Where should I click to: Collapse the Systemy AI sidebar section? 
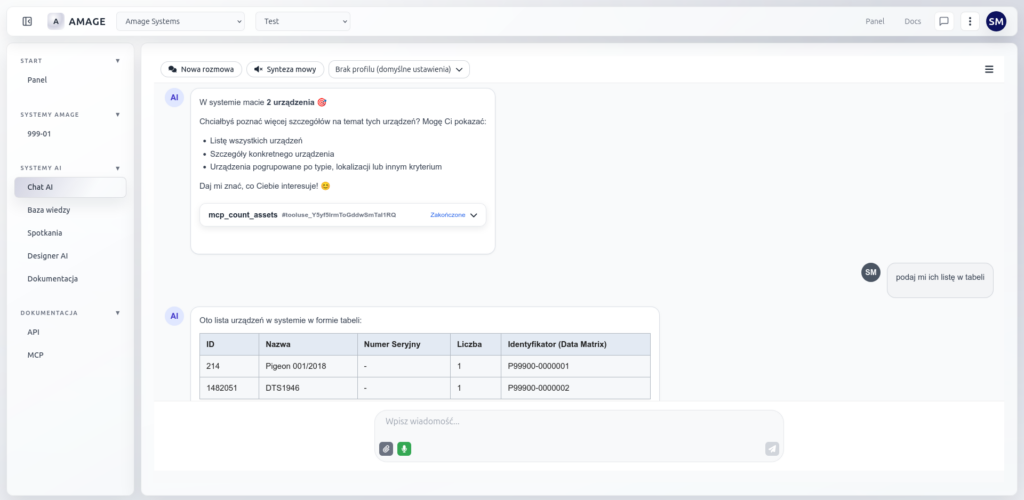click(117, 168)
